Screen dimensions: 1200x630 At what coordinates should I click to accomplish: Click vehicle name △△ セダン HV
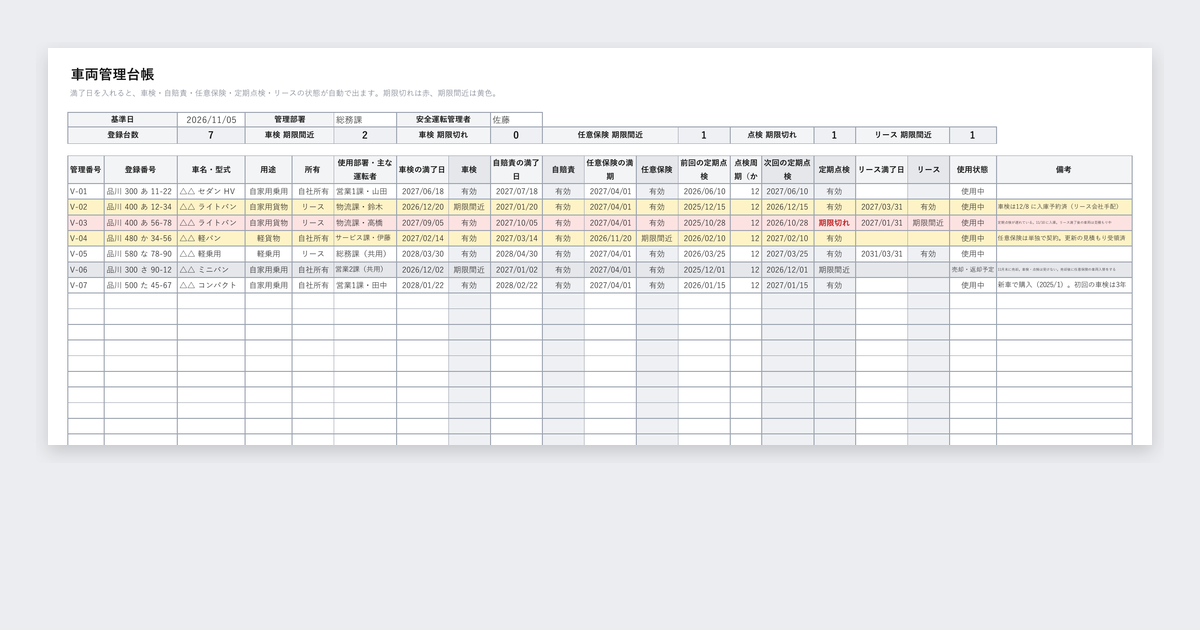pyautogui.click(x=212, y=191)
